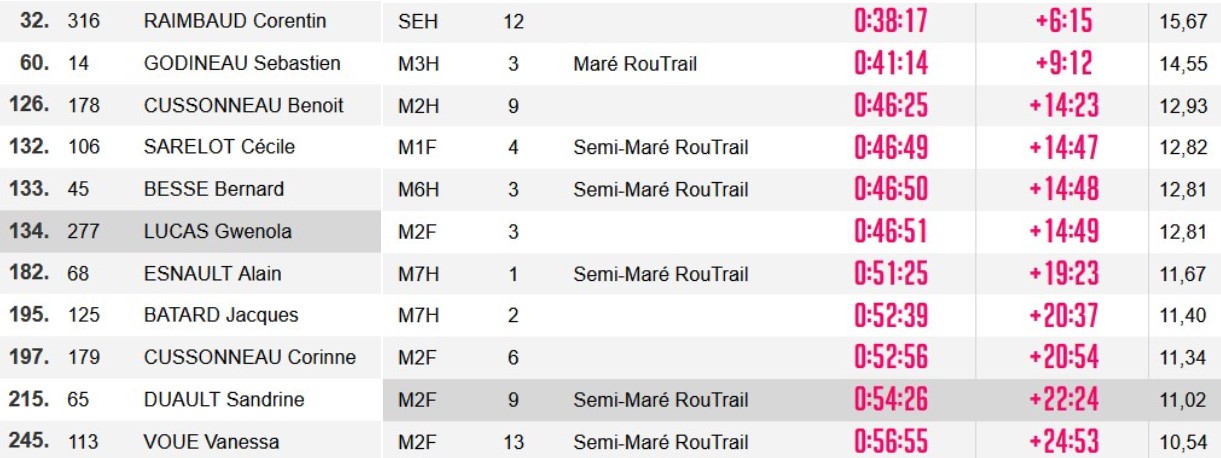Click DUAULT Sandrine's name
Viewport: 1221px width, 458px height.
coord(224,399)
